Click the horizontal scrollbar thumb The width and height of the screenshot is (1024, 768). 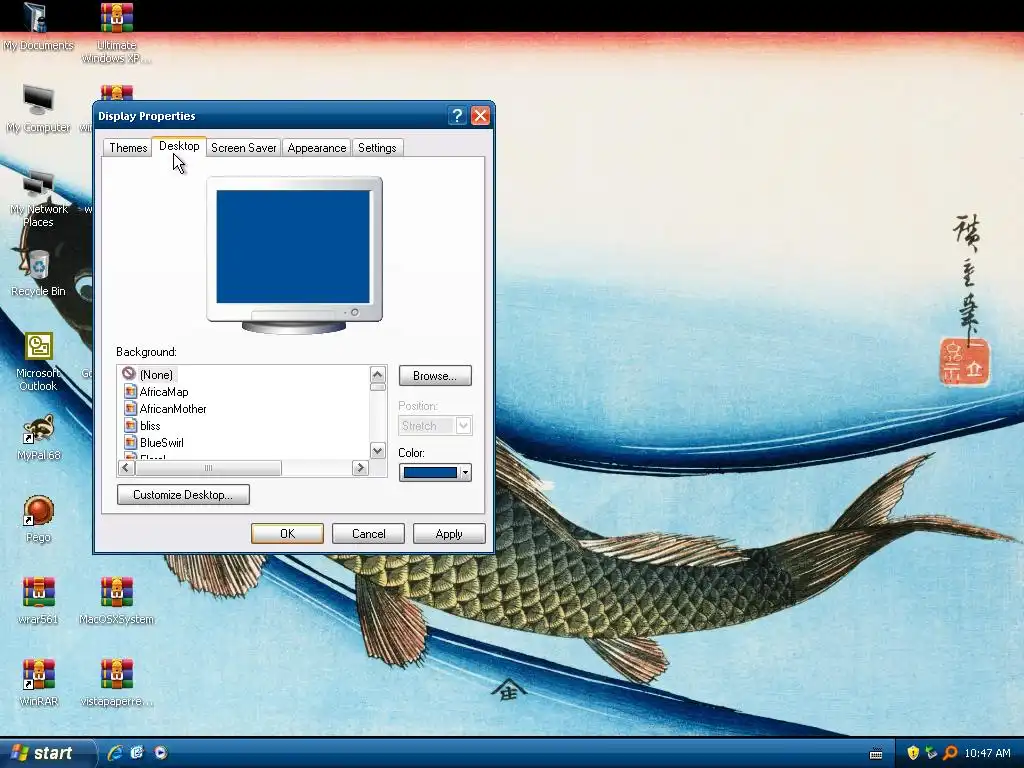pos(208,468)
